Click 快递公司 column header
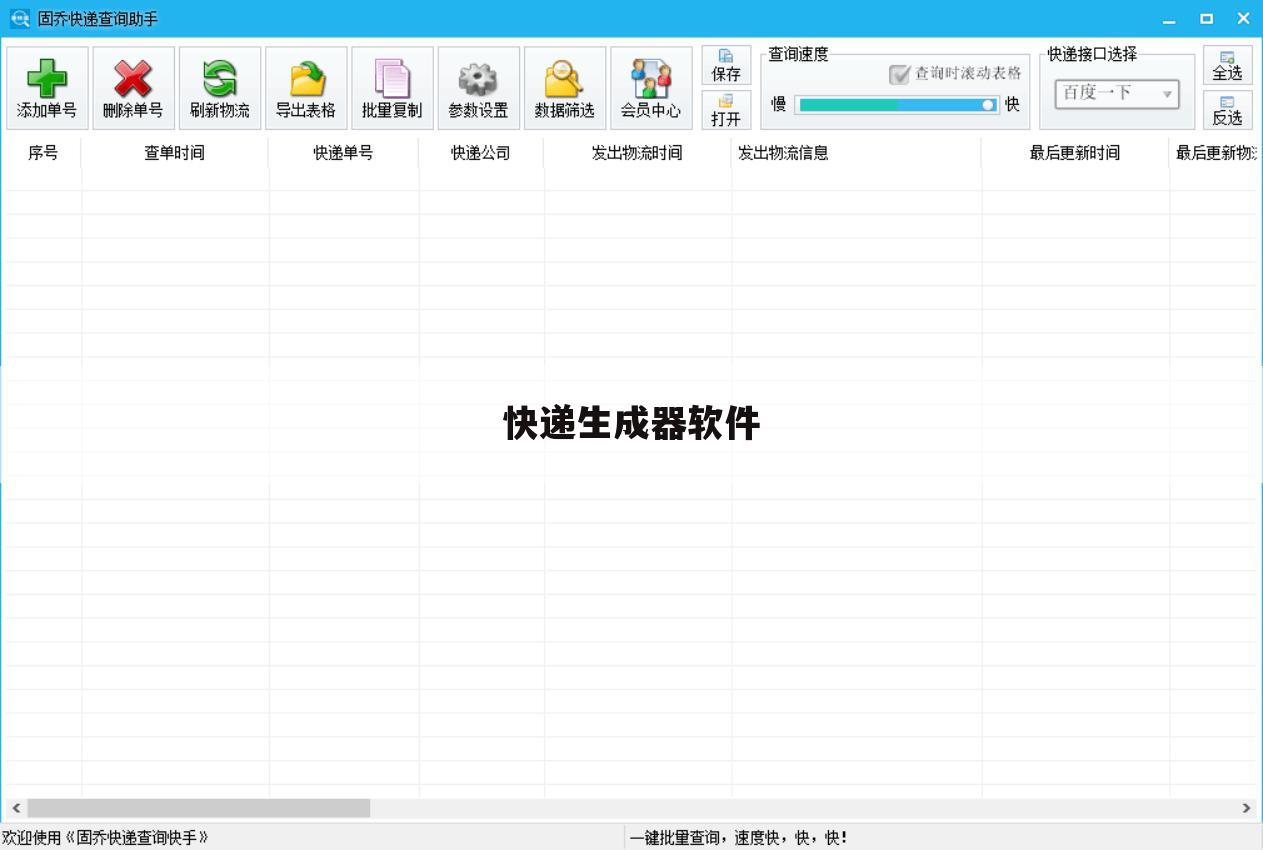Viewport: 1263px width, 850px height. [481, 153]
